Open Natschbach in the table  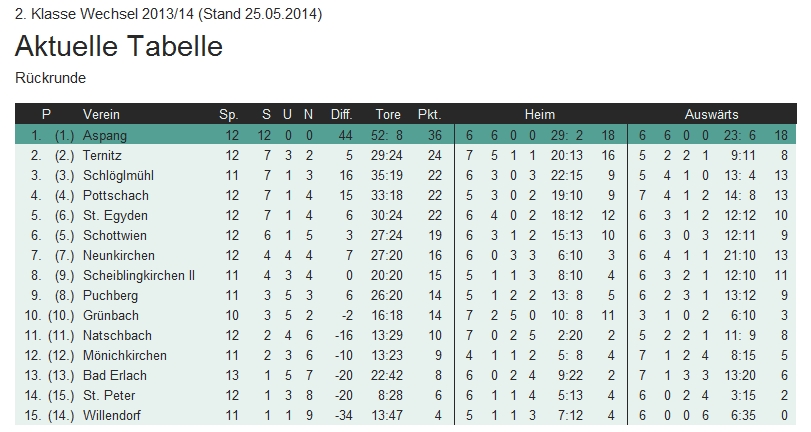point(115,335)
